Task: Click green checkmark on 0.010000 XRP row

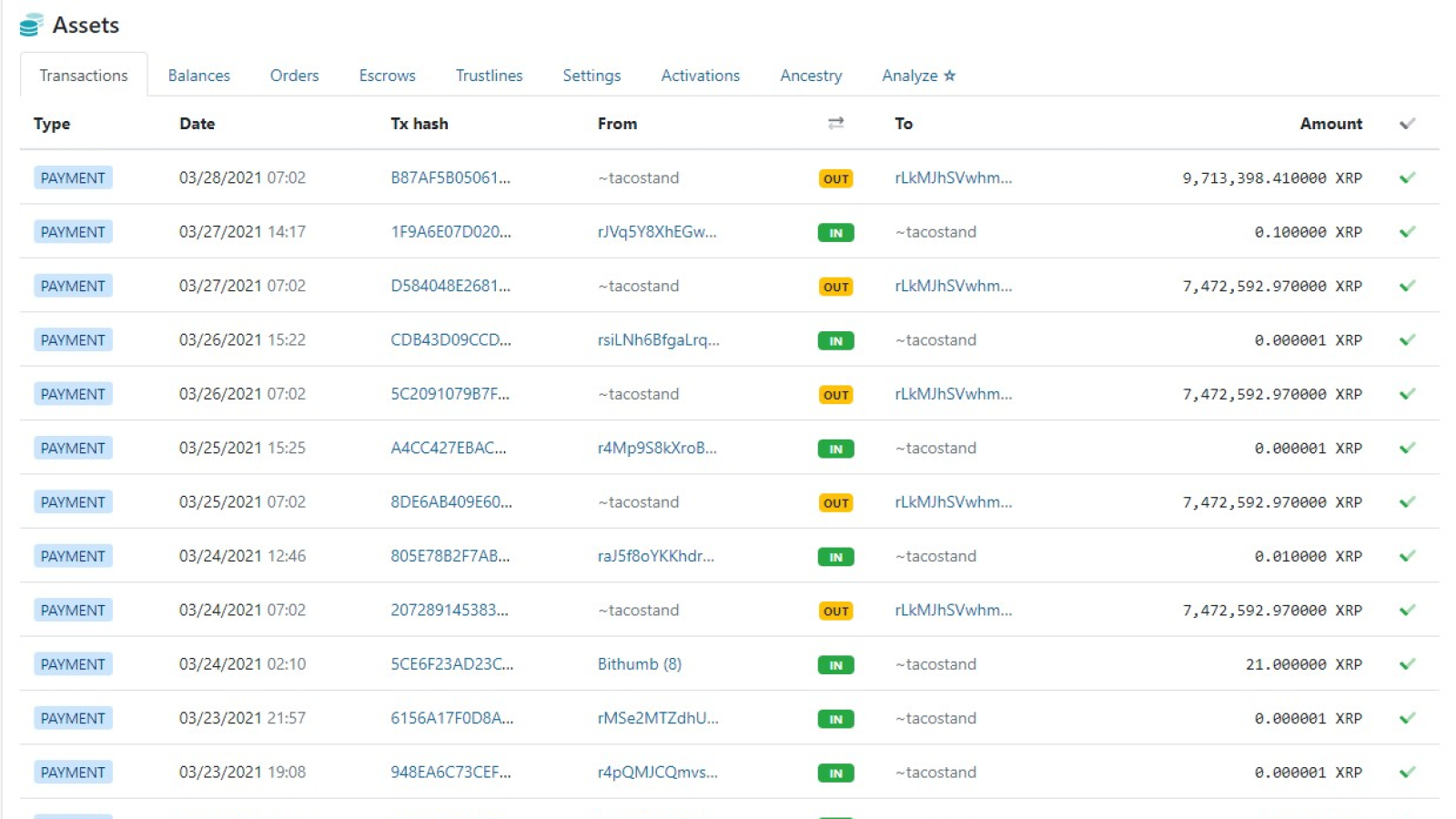Action: point(1407,556)
